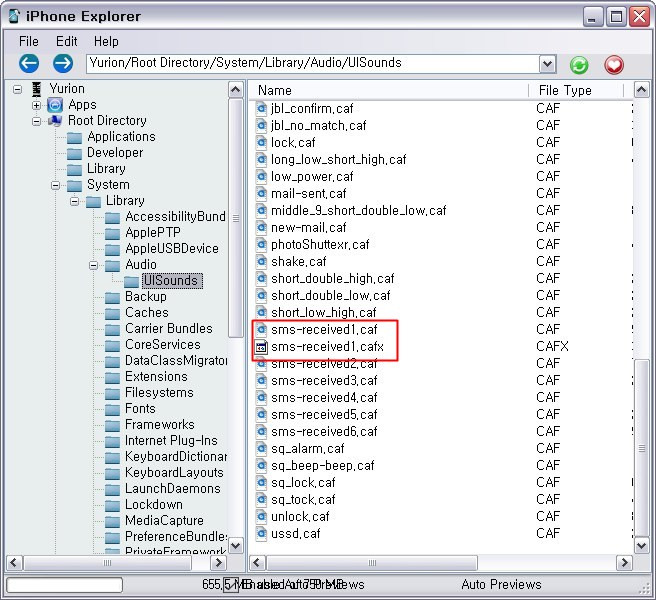Click the unlock.caf file icon
This screenshot has height=600, width=656.
261,517
